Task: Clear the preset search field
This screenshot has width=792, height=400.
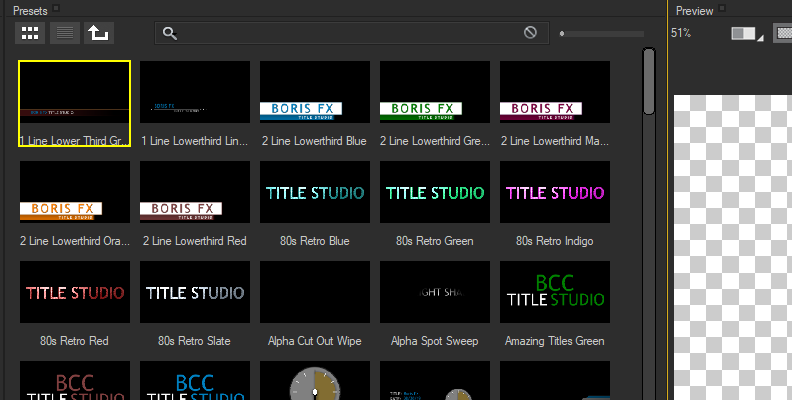Action: pyautogui.click(x=531, y=33)
